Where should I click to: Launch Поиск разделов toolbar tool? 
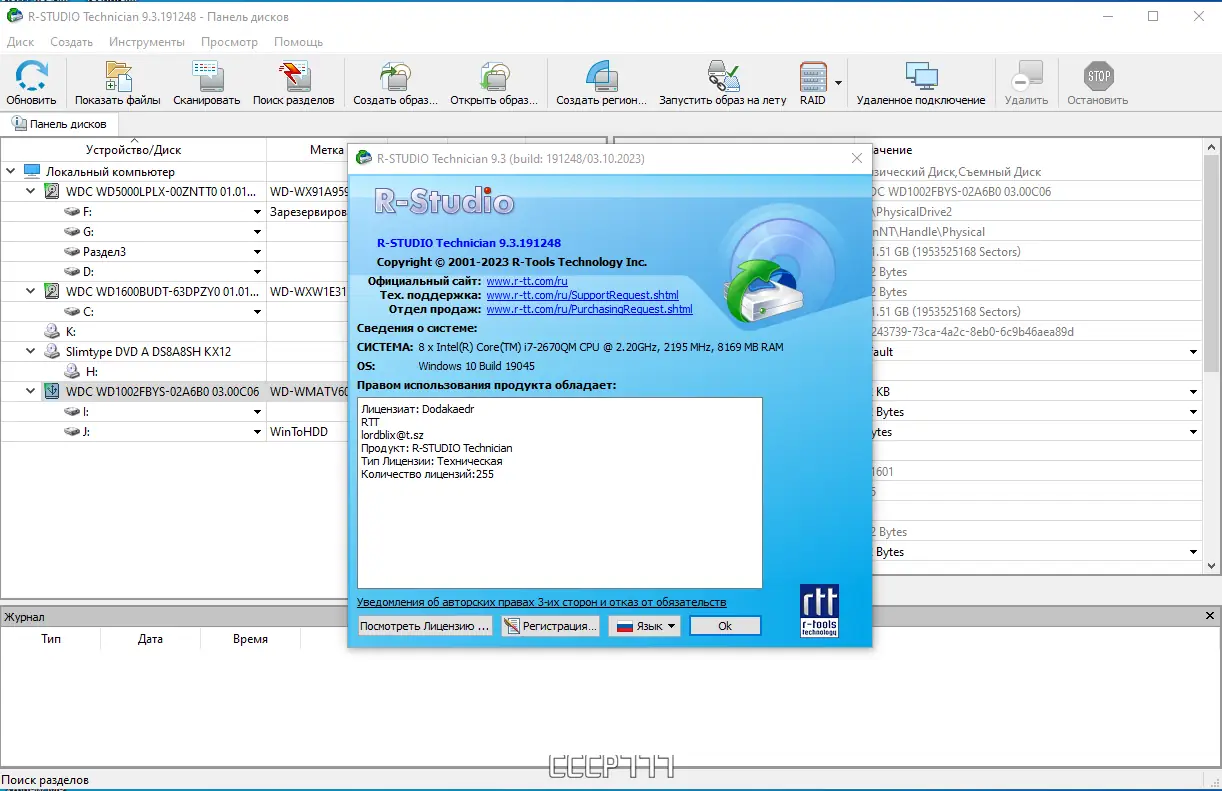click(x=294, y=77)
